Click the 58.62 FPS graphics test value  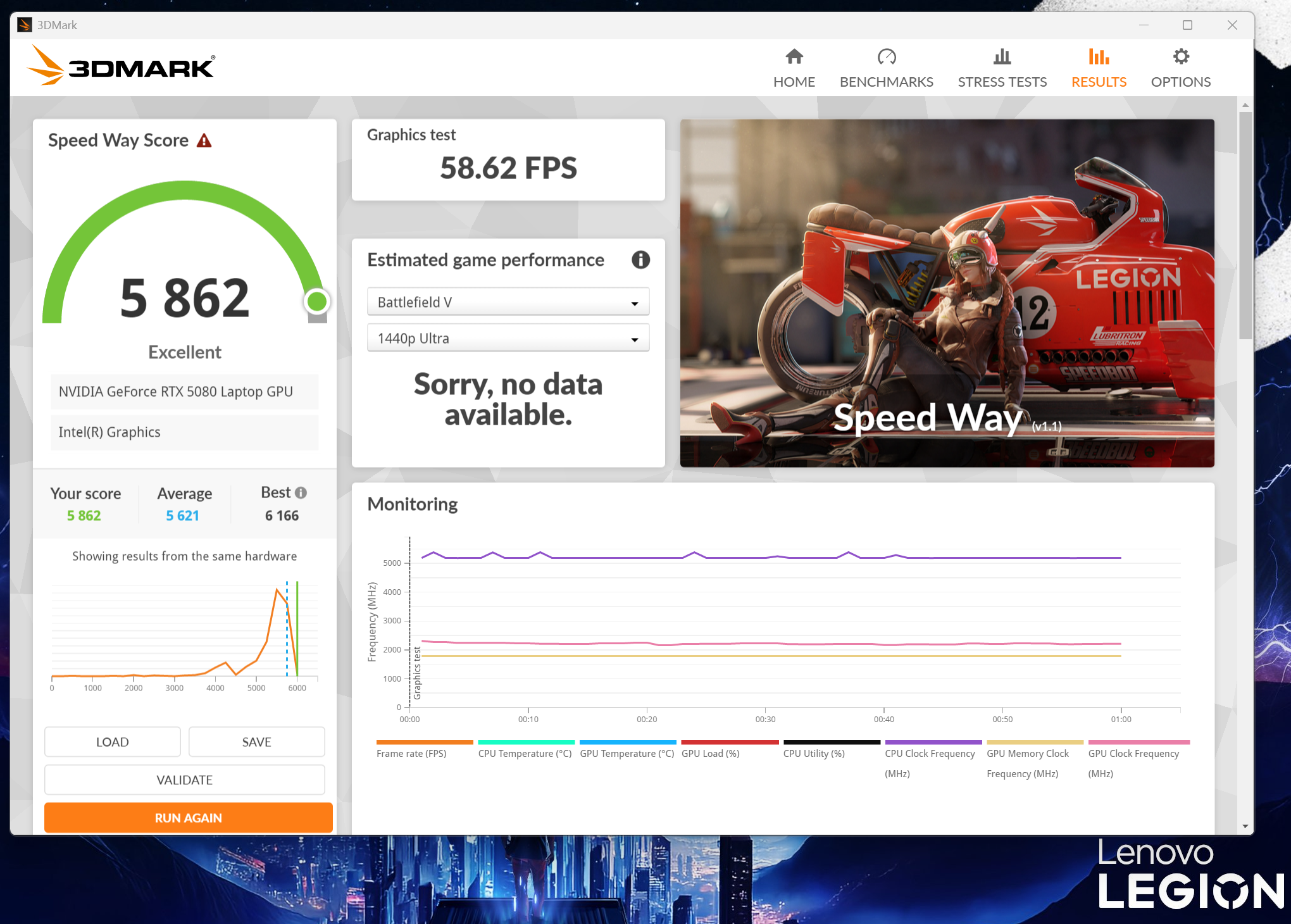click(508, 168)
